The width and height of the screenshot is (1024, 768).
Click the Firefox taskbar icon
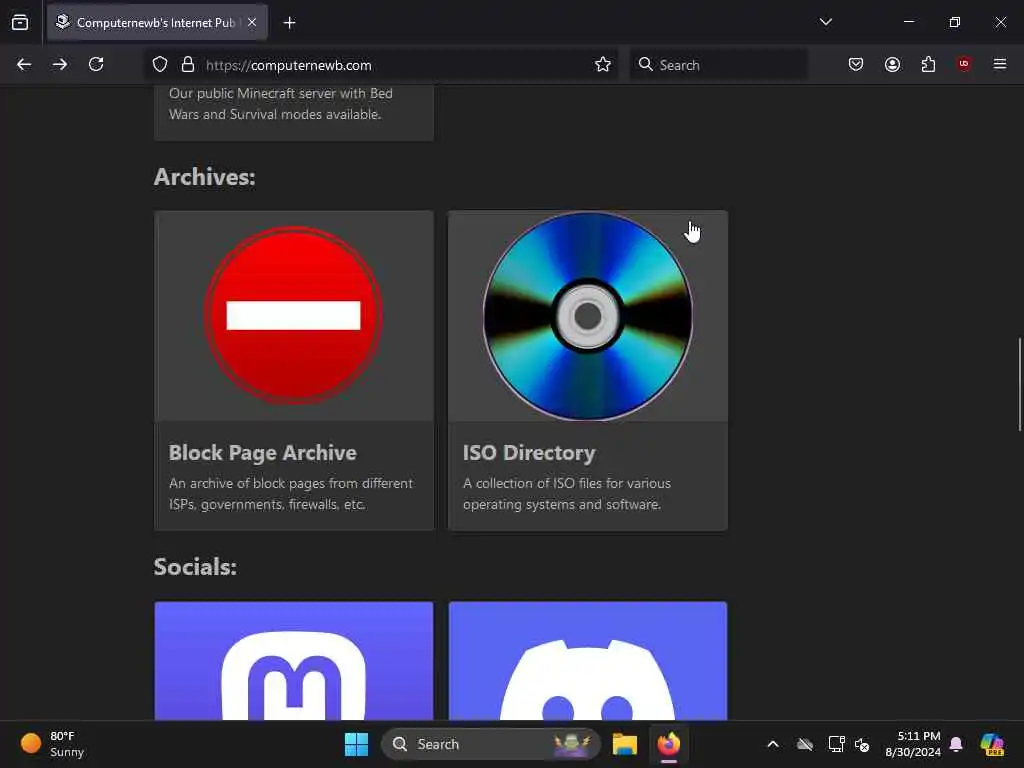tap(669, 744)
